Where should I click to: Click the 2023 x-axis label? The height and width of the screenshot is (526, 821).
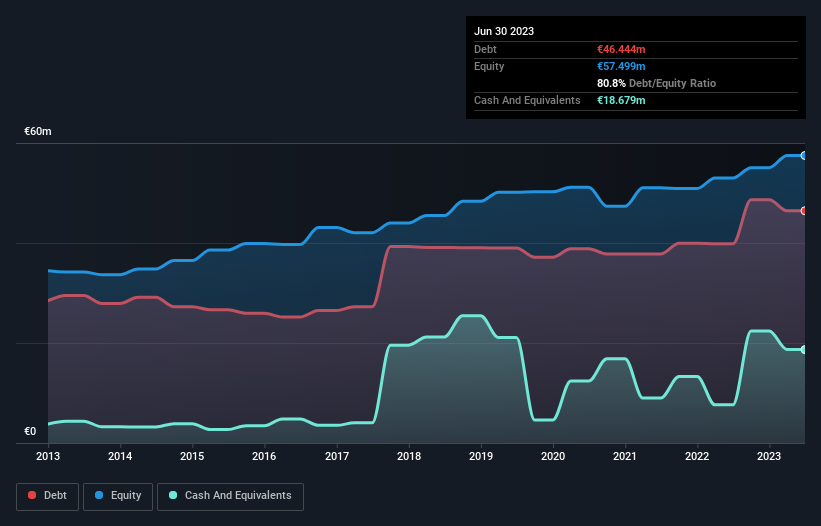coord(769,456)
